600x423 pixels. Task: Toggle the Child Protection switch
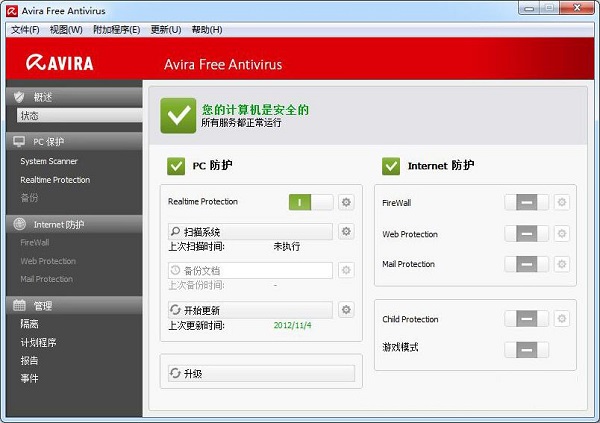[x=527, y=318]
